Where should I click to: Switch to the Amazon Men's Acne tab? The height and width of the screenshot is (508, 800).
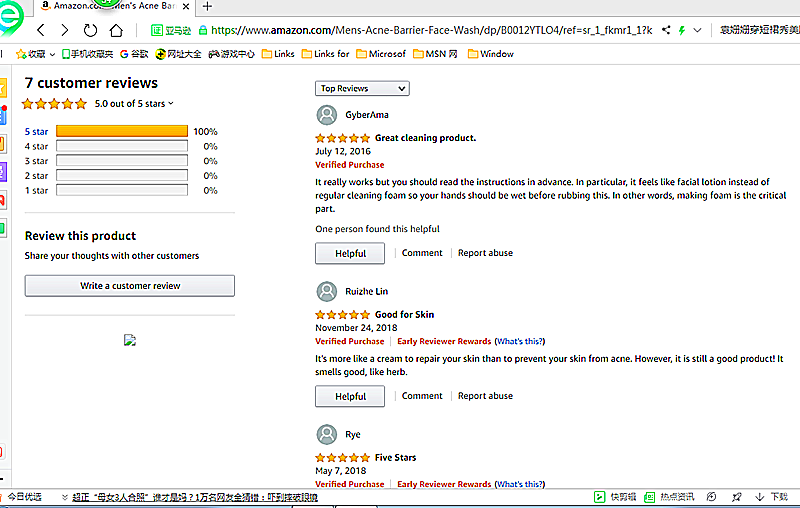tap(115, 6)
